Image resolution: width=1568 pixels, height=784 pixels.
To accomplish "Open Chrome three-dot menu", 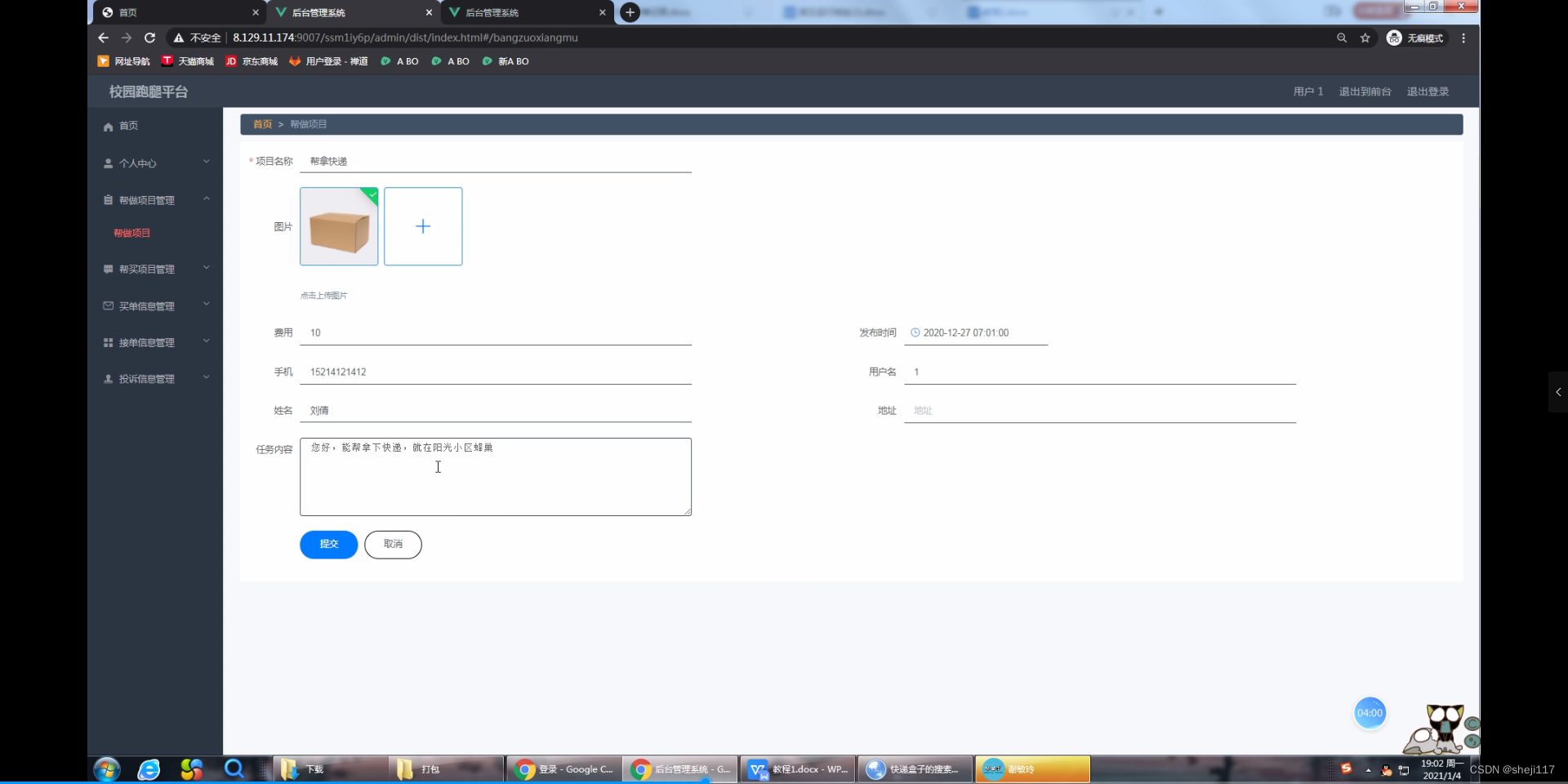I will (1463, 38).
